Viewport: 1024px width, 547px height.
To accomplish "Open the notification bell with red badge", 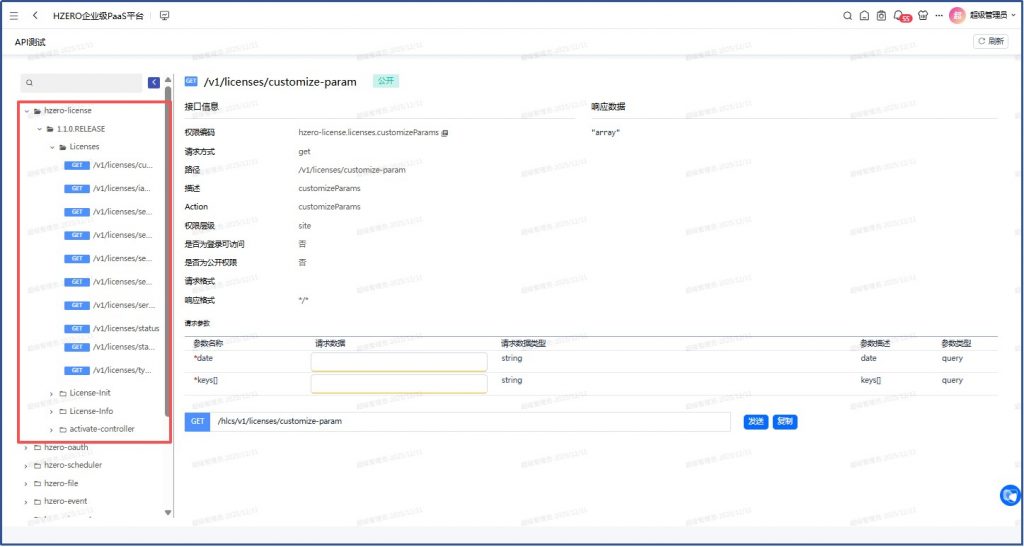I will tap(899, 16).
